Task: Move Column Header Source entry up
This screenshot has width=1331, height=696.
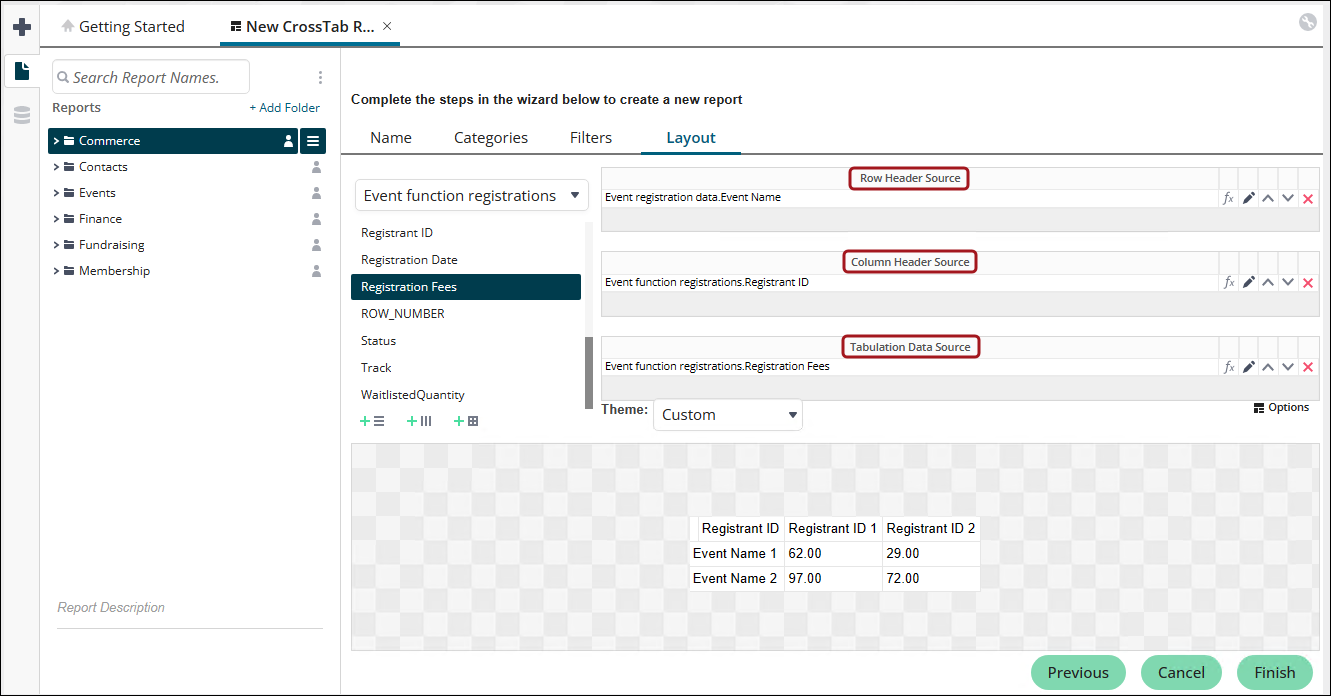Action: point(1268,283)
